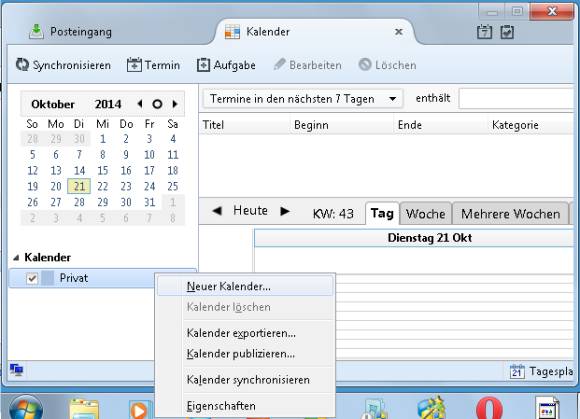
Task: Open the tasks tab icon at top right
Action: point(507,32)
